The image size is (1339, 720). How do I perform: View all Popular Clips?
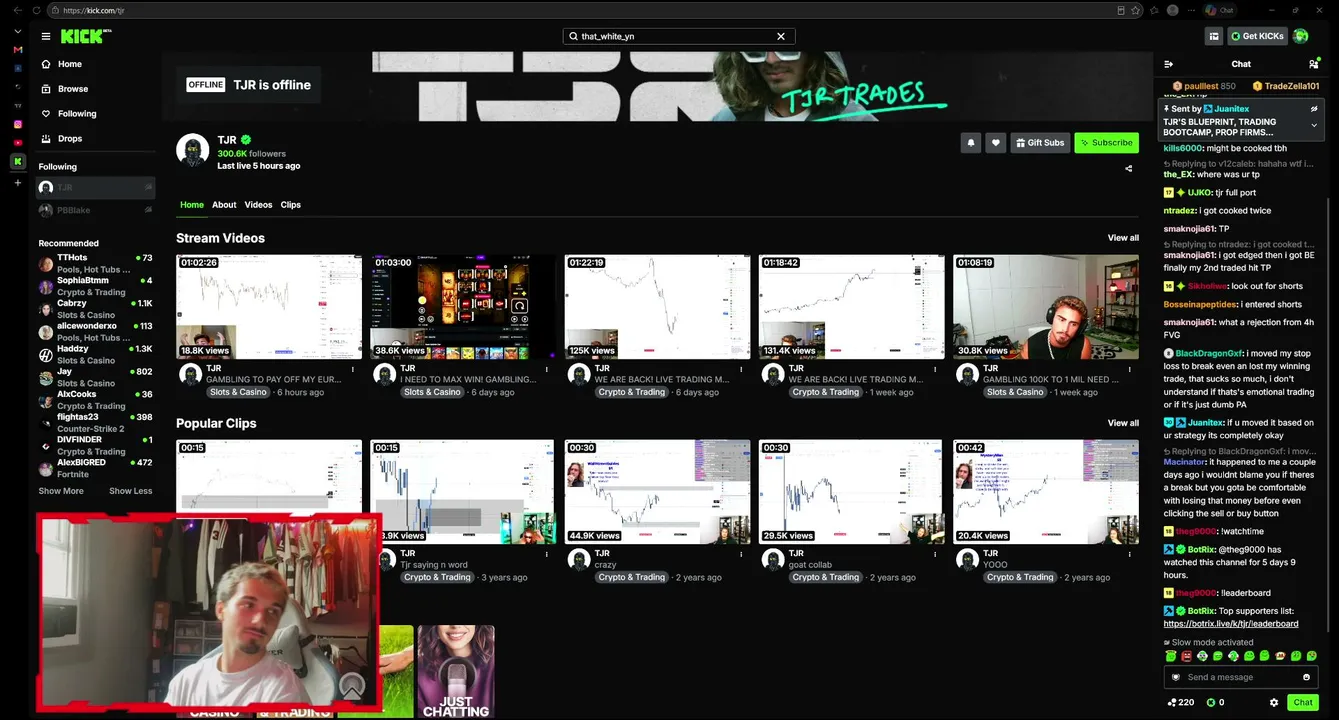coord(1123,423)
